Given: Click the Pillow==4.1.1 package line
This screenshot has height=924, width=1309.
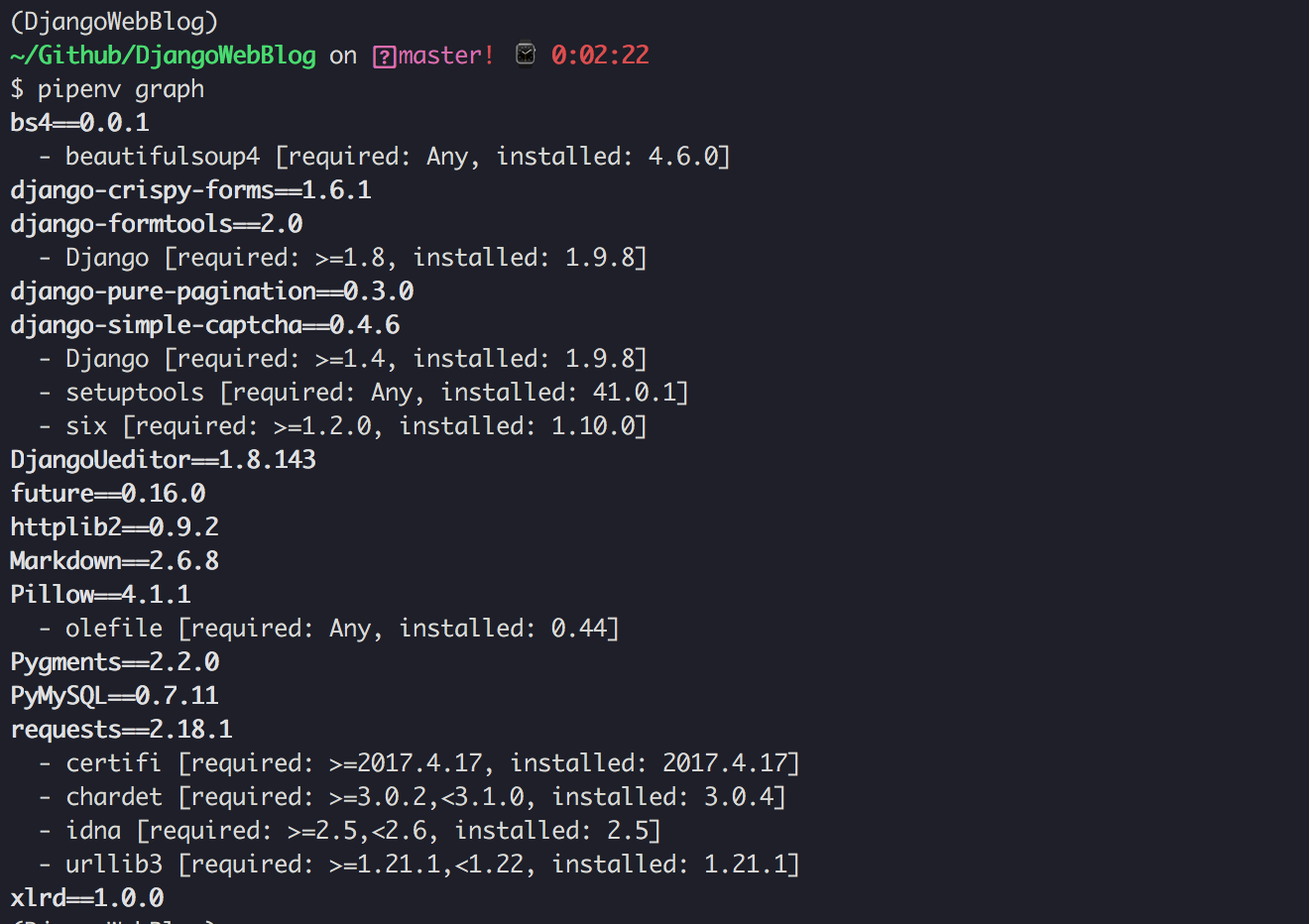Looking at the screenshot, I should pos(101,595).
